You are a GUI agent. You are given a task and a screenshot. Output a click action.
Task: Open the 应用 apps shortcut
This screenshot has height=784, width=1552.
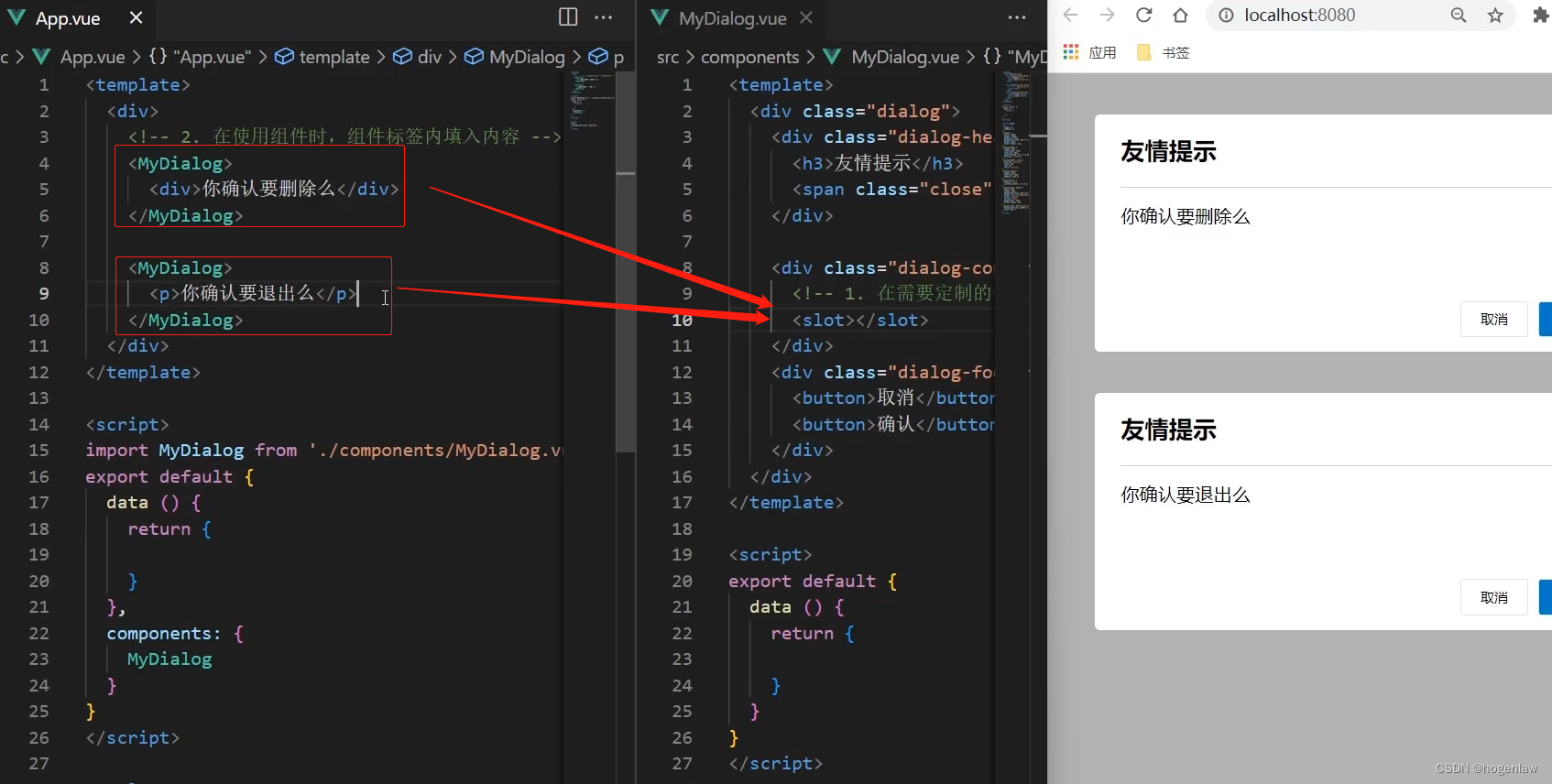(x=1089, y=52)
